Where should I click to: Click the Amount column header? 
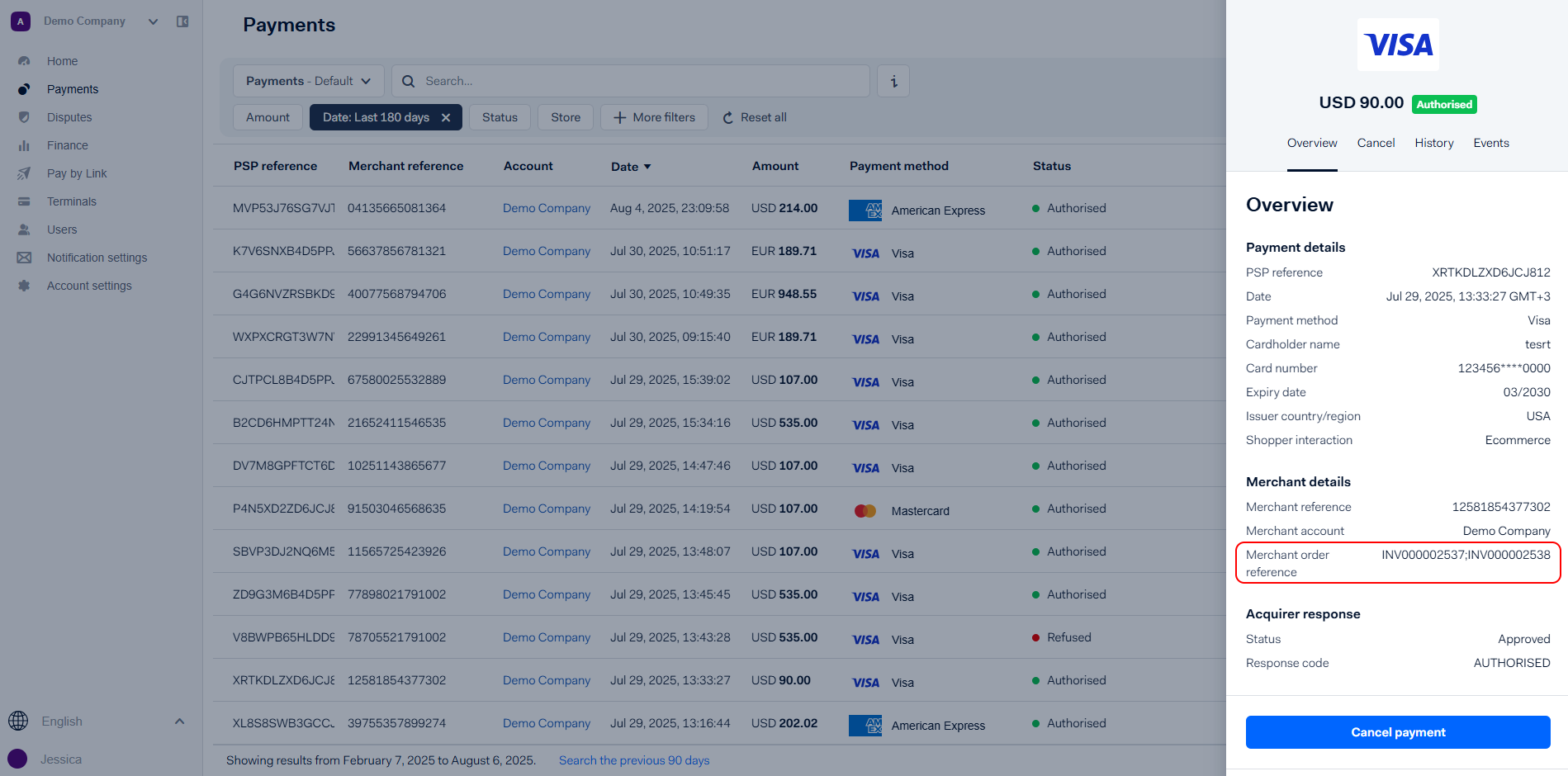click(x=775, y=166)
